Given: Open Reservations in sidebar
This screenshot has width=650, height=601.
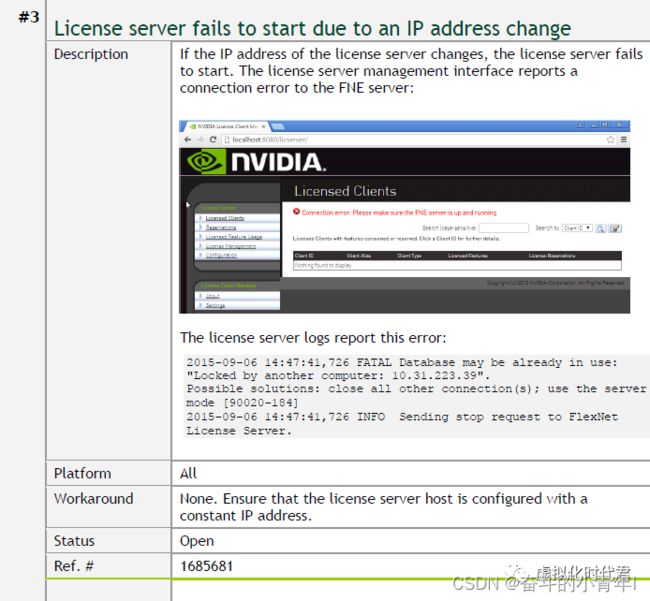Looking at the screenshot, I should point(221,228).
